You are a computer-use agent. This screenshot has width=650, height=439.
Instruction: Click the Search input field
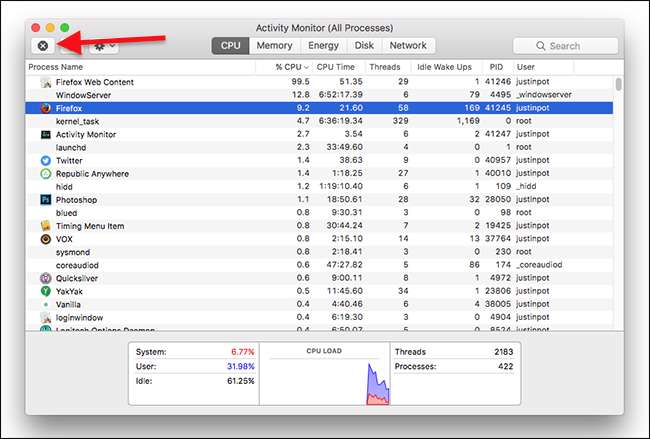(x=565, y=46)
